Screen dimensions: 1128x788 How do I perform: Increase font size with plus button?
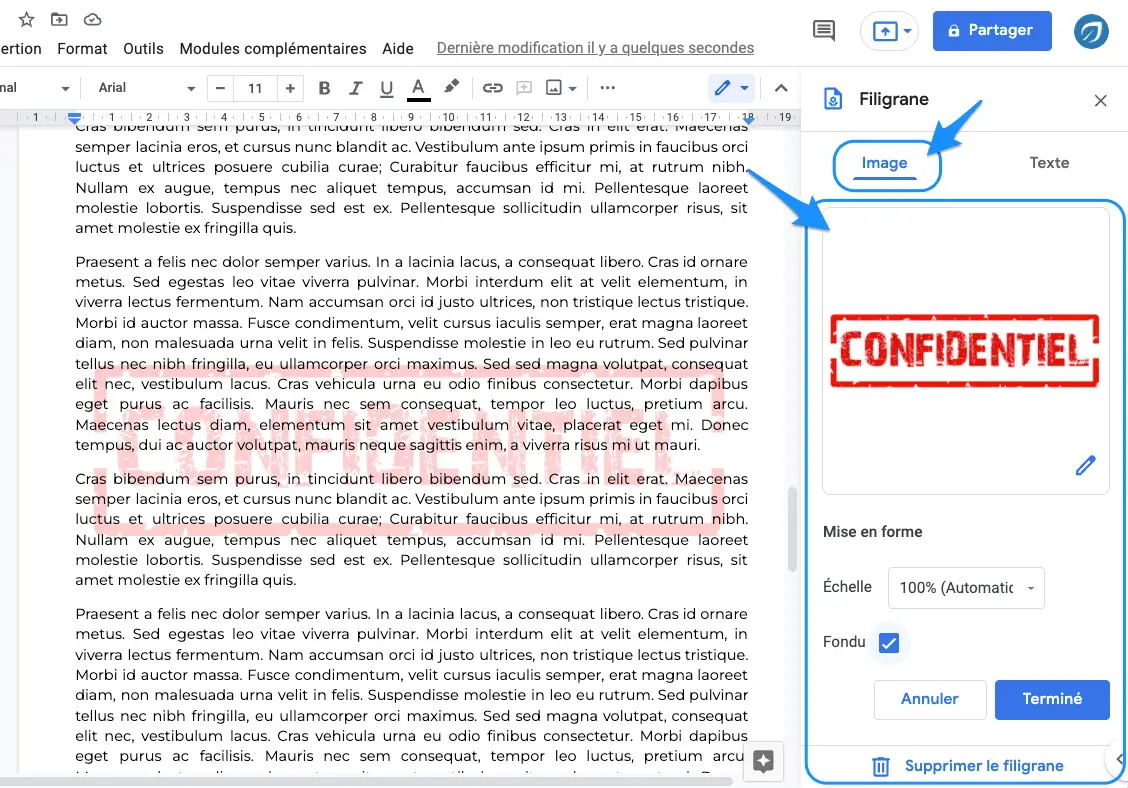pos(290,89)
